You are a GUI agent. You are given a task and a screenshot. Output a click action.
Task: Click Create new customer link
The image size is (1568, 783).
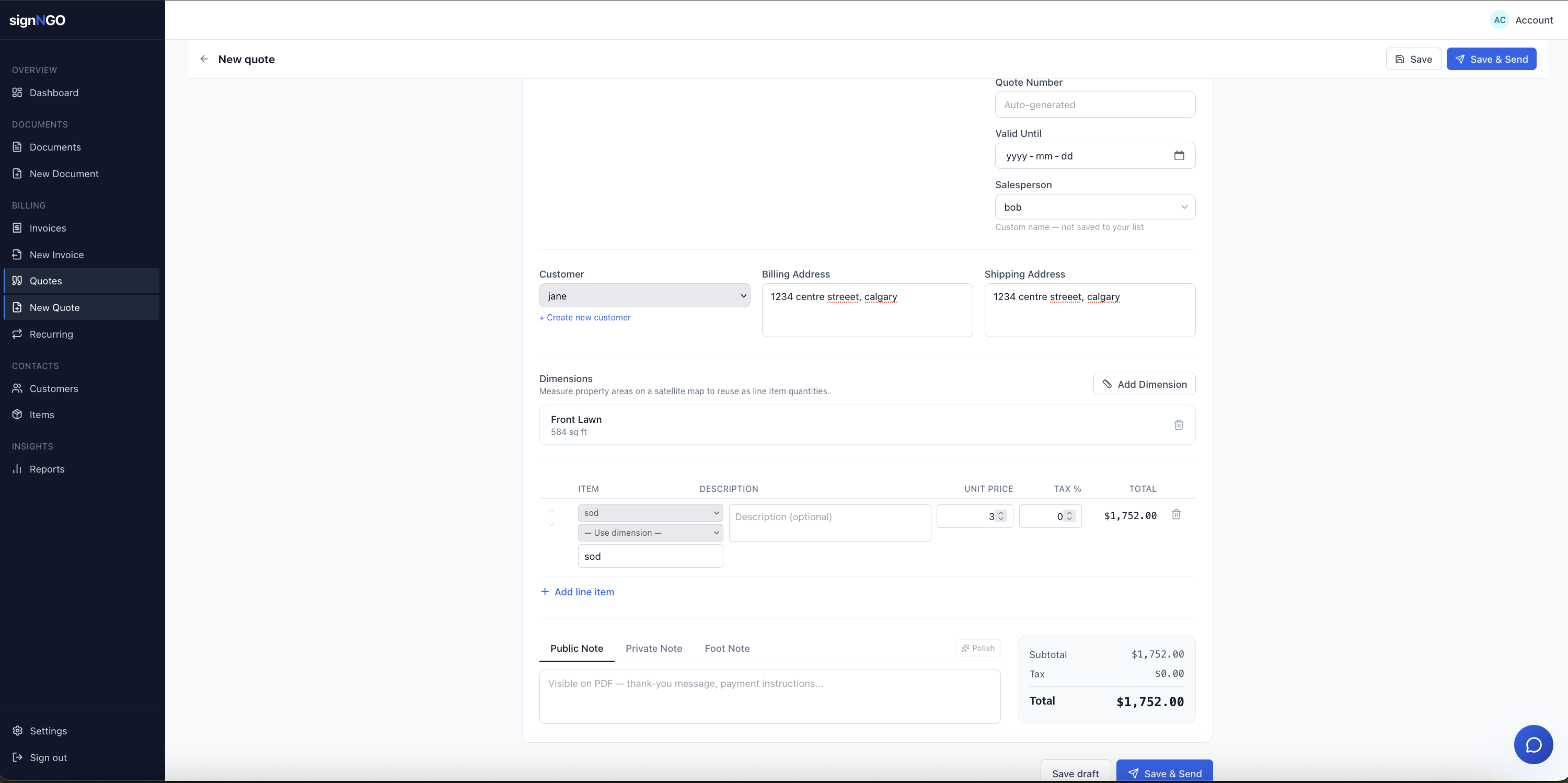click(585, 317)
